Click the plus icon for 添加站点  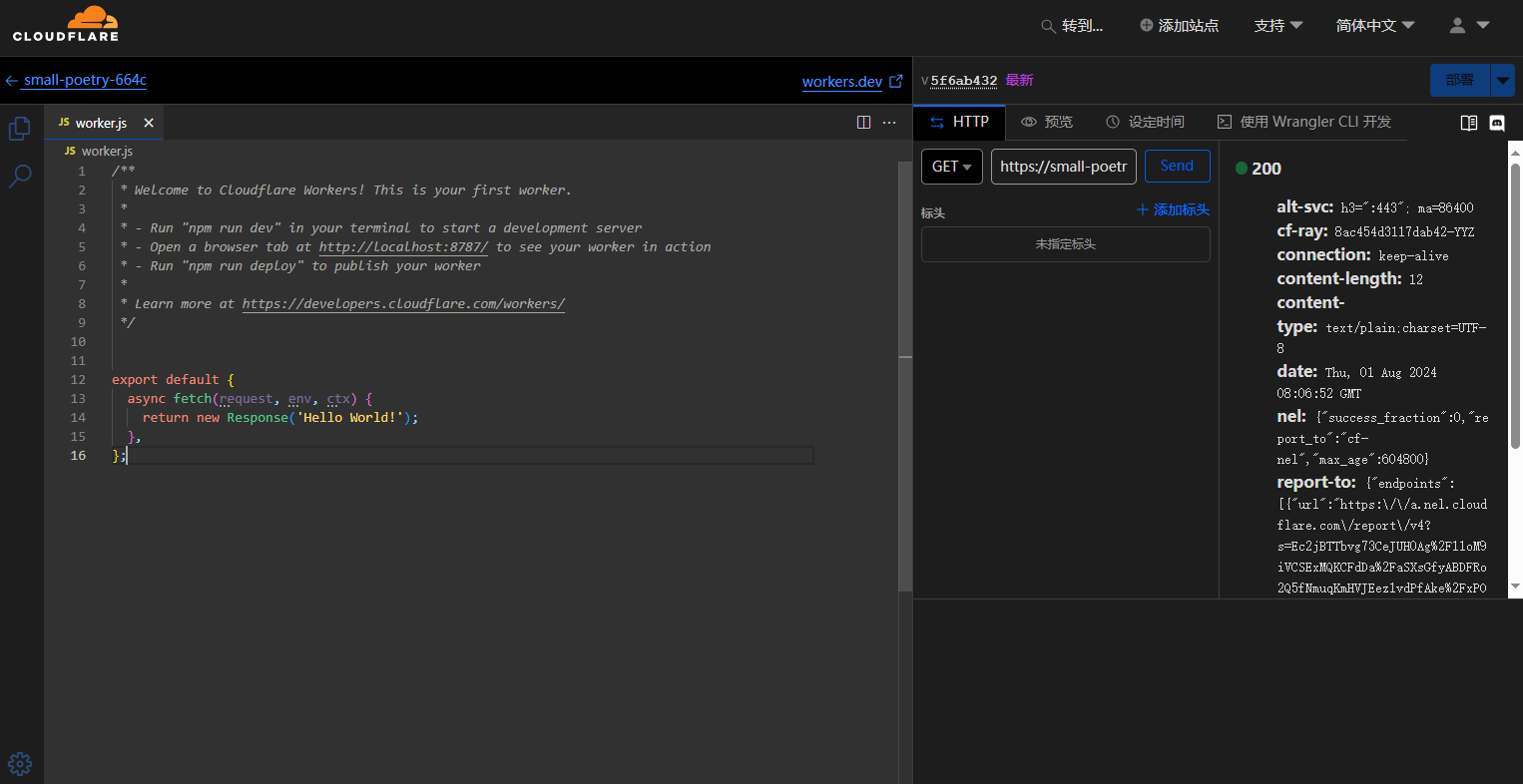pos(1147,25)
